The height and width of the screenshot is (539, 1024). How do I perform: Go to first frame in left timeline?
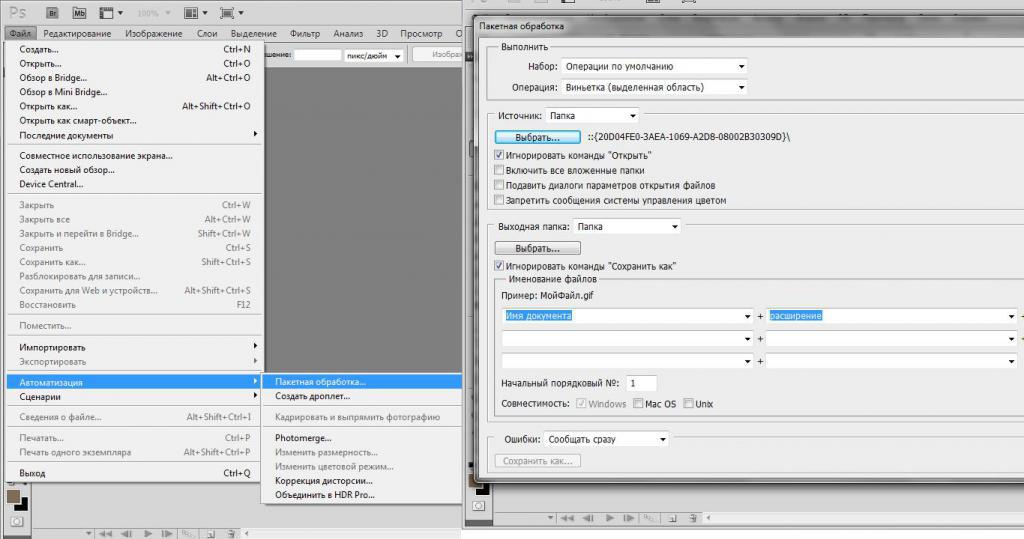(105, 534)
